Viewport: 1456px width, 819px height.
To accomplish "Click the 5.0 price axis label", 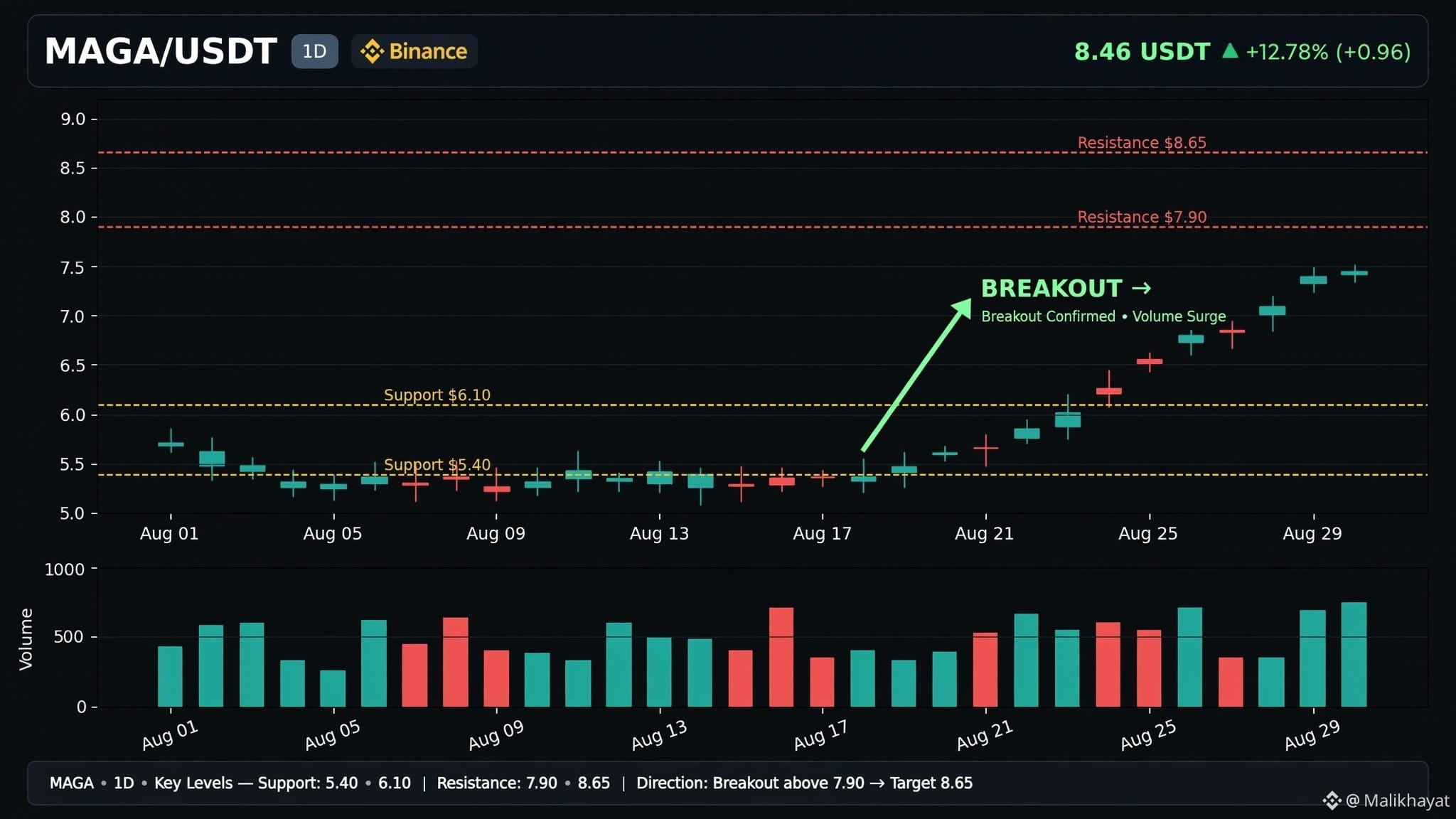I will [x=73, y=513].
